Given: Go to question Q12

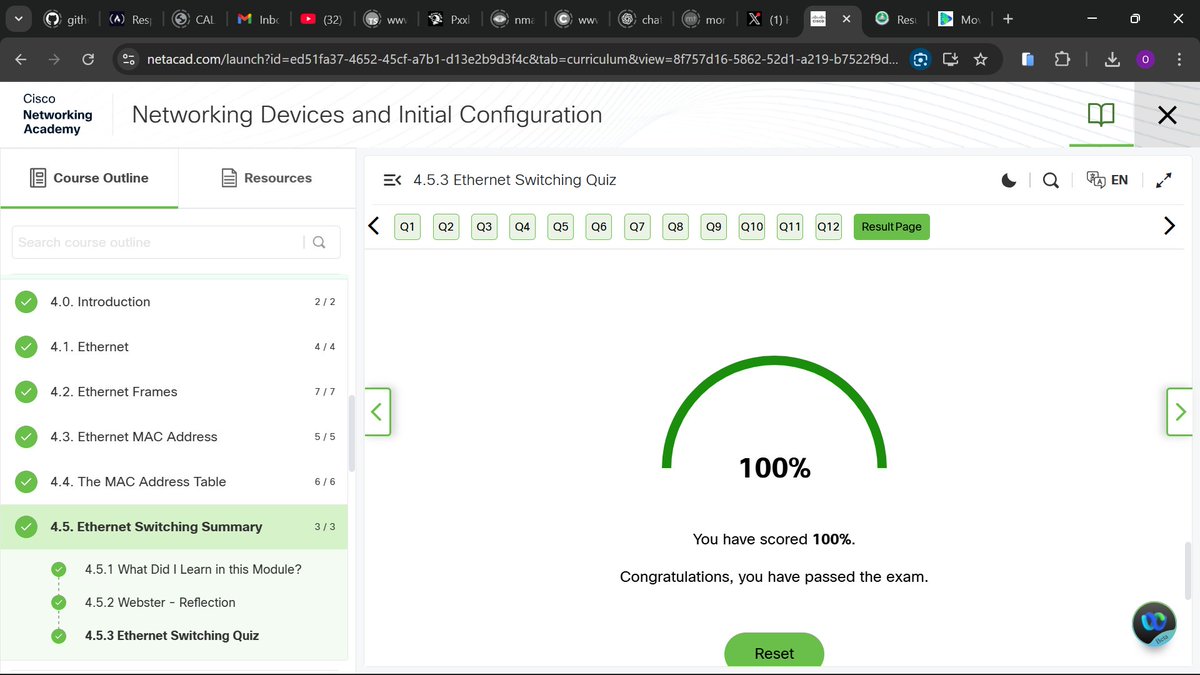Looking at the screenshot, I should pos(828,227).
